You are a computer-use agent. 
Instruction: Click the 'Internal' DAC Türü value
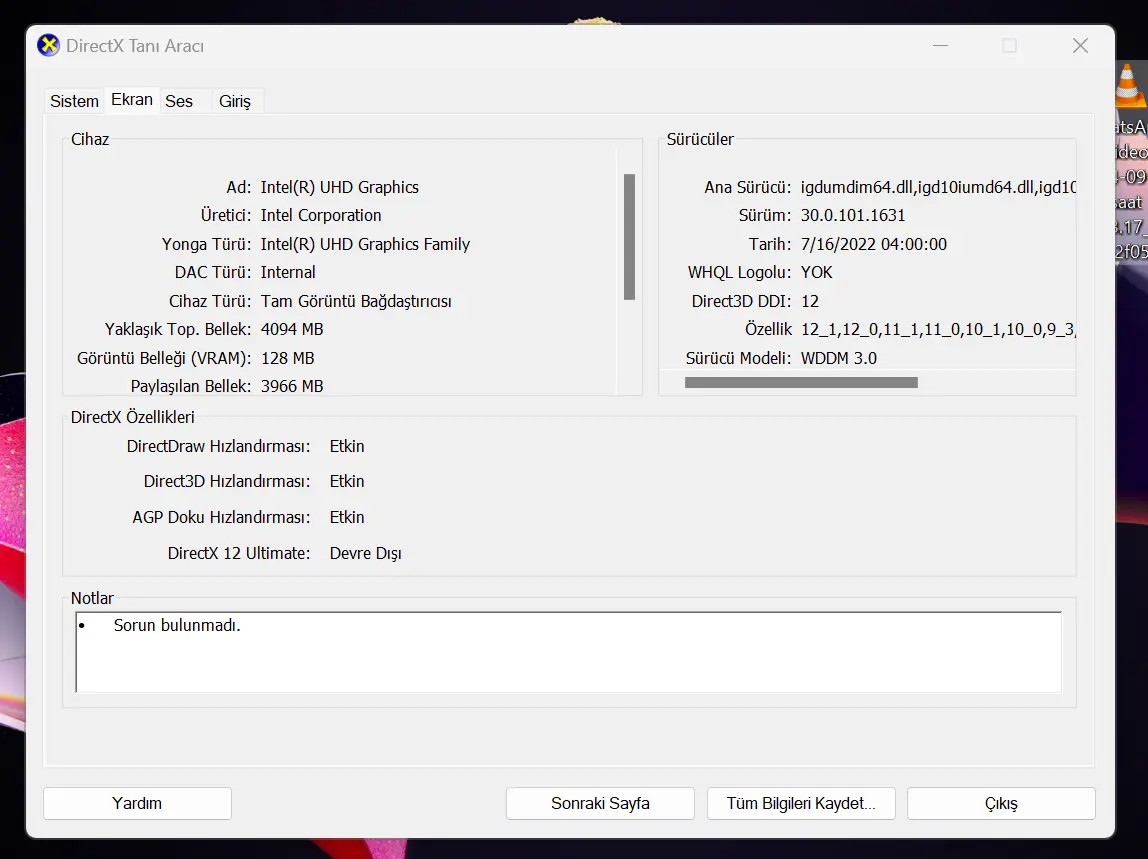click(x=288, y=272)
